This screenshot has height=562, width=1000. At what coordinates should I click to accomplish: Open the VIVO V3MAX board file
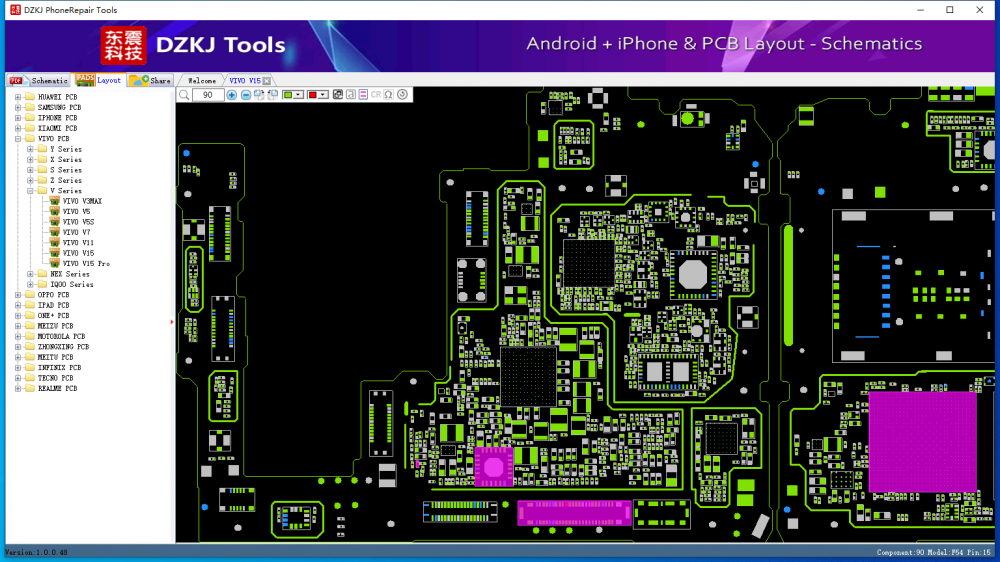tap(82, 201)
